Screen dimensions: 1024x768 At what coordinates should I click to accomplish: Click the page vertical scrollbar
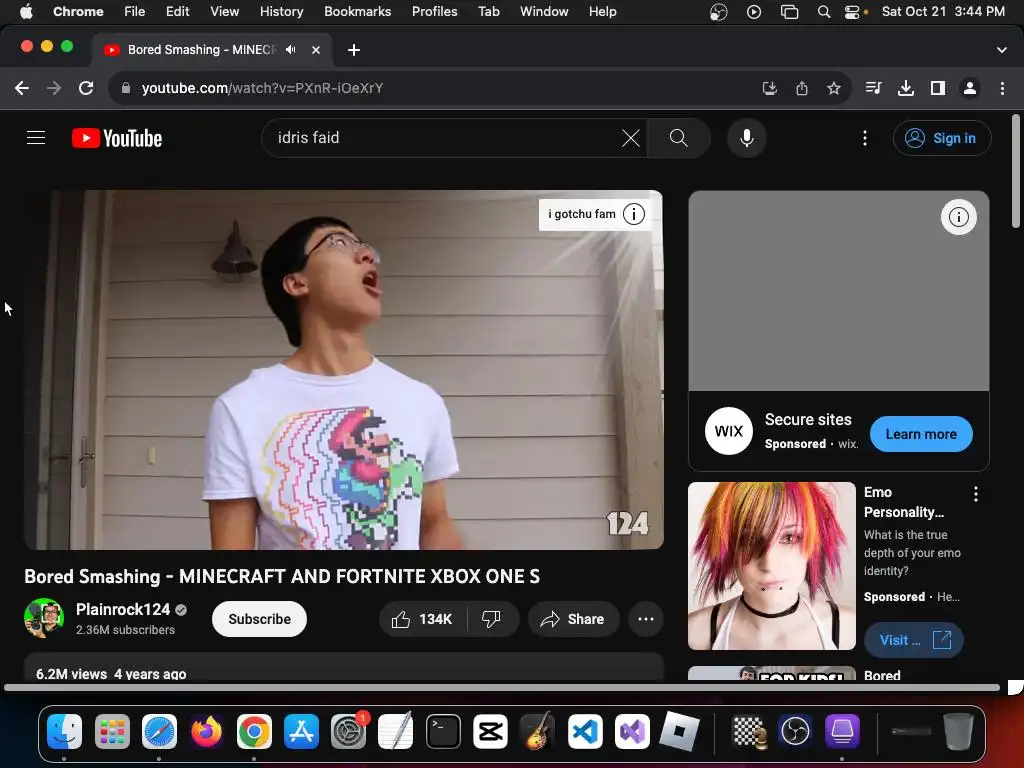1016,171
